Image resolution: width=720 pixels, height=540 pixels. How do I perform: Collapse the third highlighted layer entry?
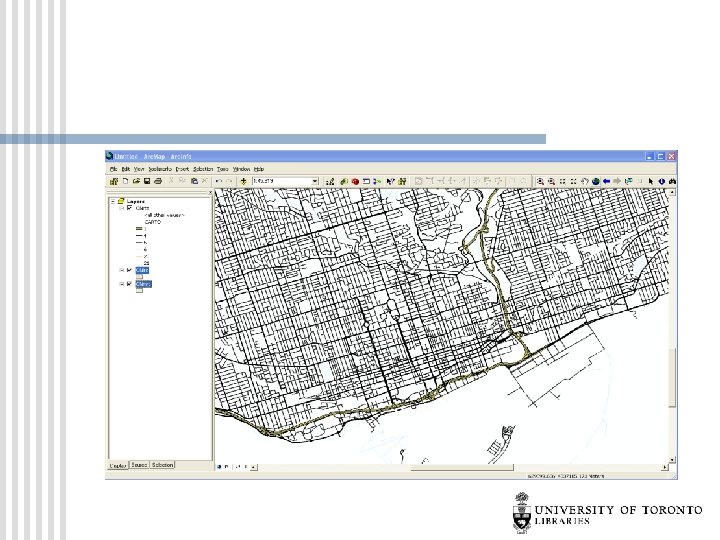click(x=122, y=284)
